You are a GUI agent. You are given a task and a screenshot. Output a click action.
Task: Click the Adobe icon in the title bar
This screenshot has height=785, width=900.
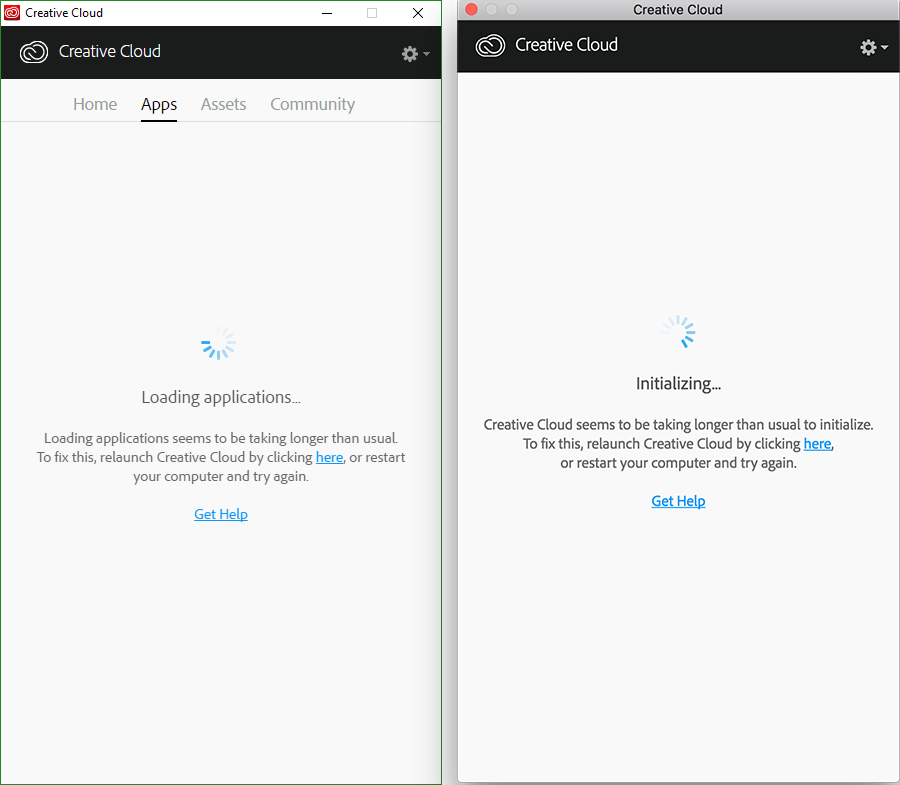click(x=11, y=12)
